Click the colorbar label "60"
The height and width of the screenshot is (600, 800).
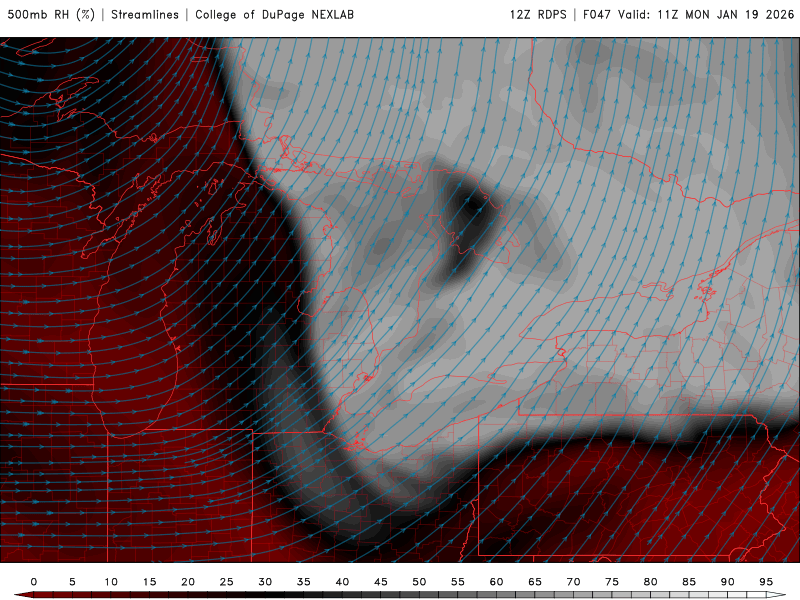[496, 582]
